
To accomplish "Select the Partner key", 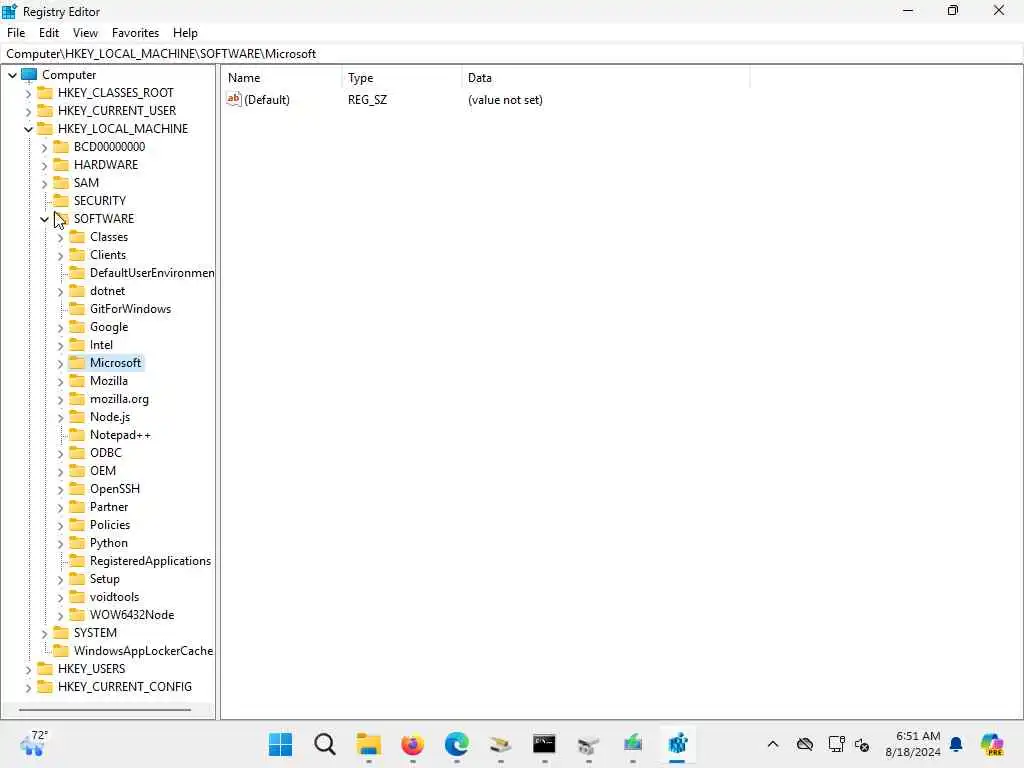I will pyautogui.click(x=109, y=507).
